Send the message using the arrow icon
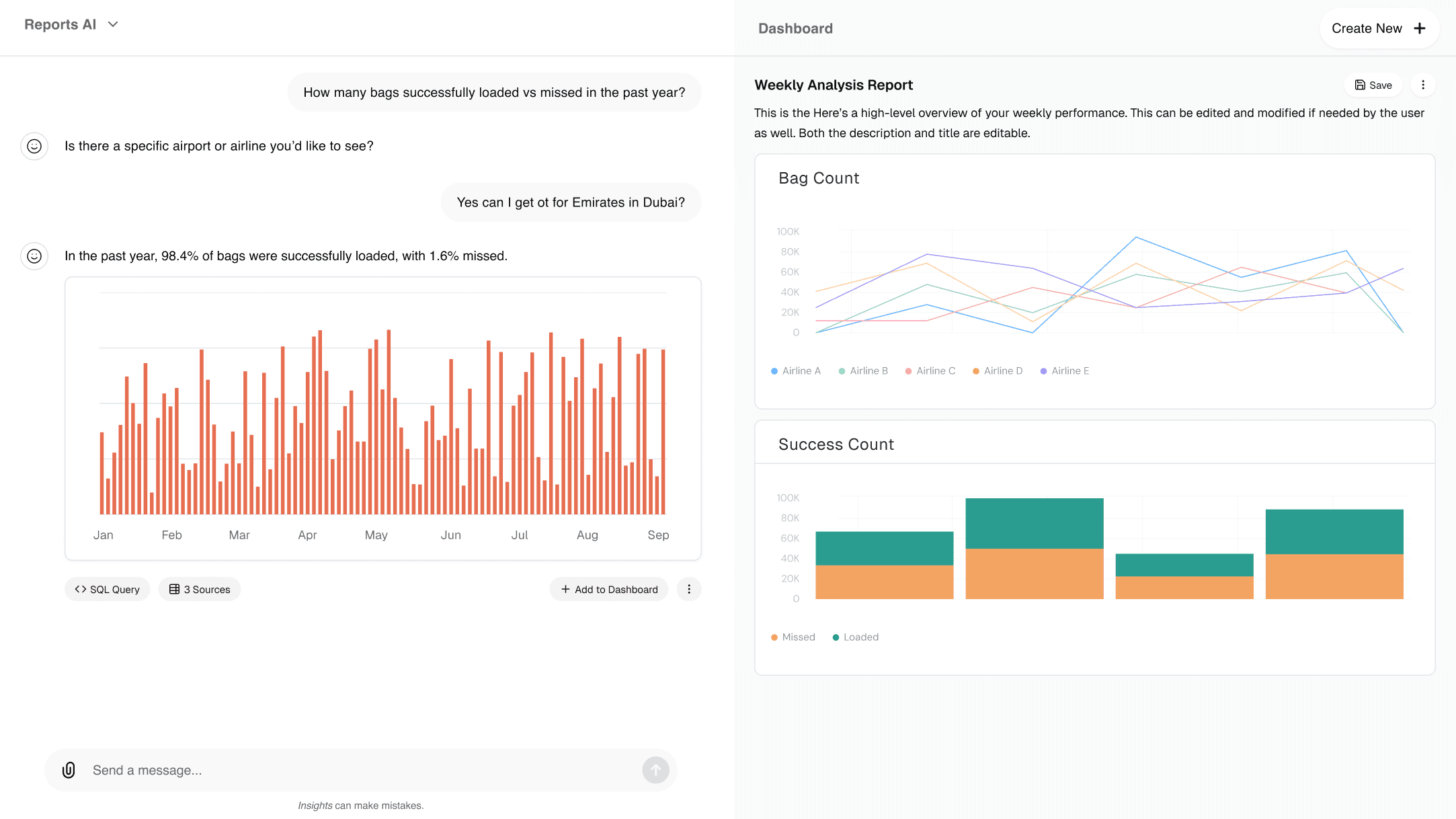This screenshot has width=1456, height=819. (655, 770)
